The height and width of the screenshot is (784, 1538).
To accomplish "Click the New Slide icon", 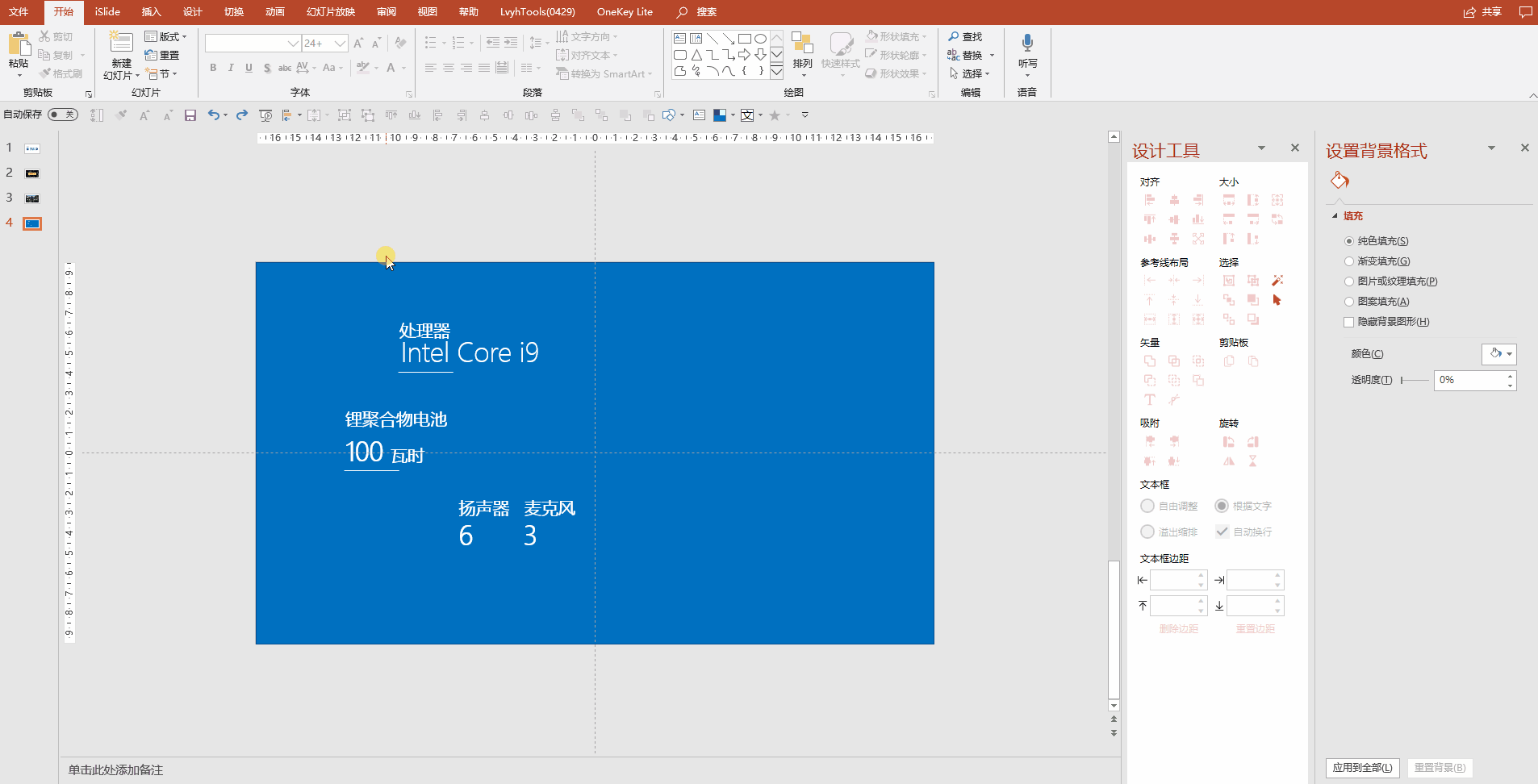I will (121, 44).
